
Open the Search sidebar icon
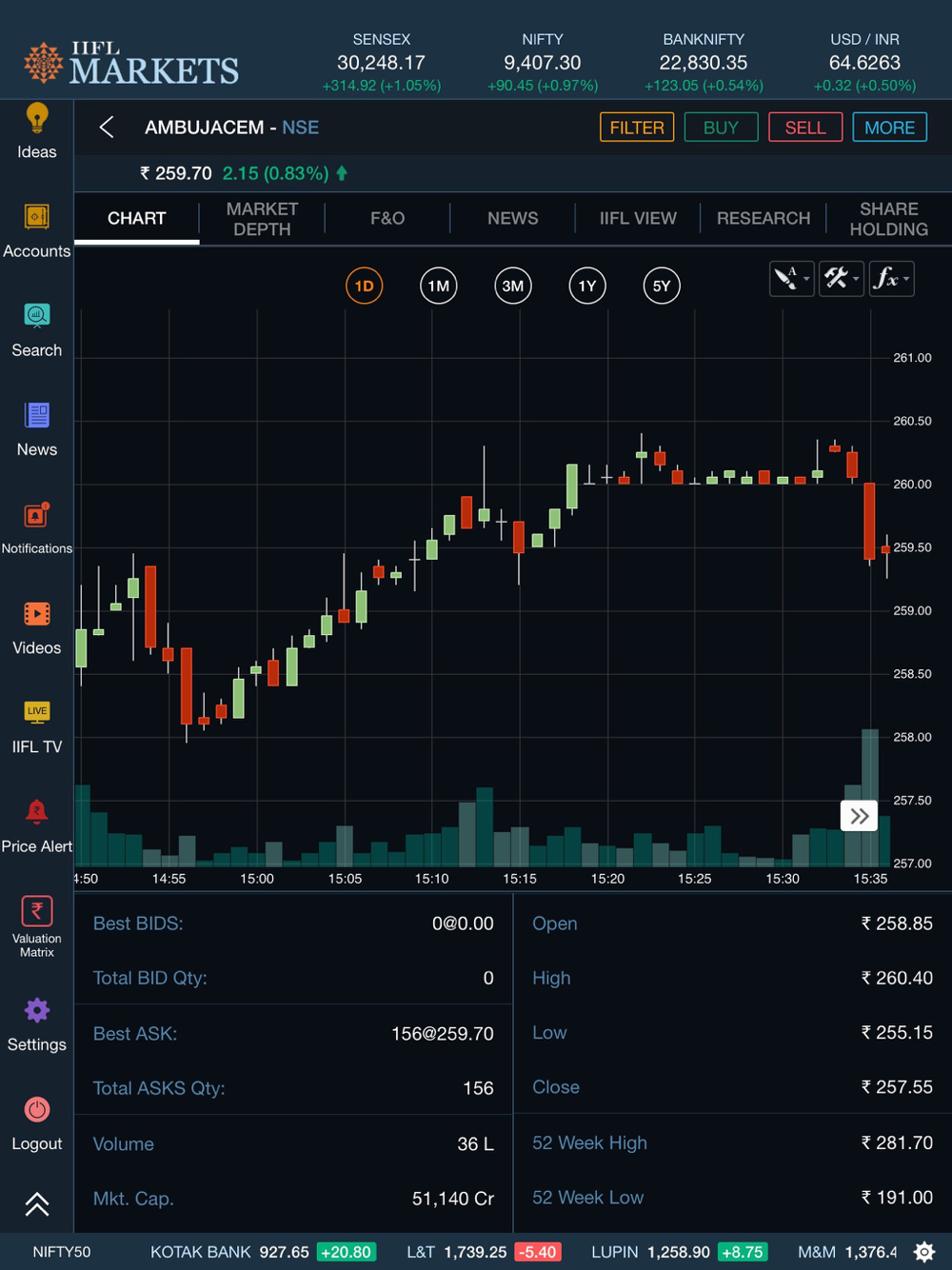(36, 316)
